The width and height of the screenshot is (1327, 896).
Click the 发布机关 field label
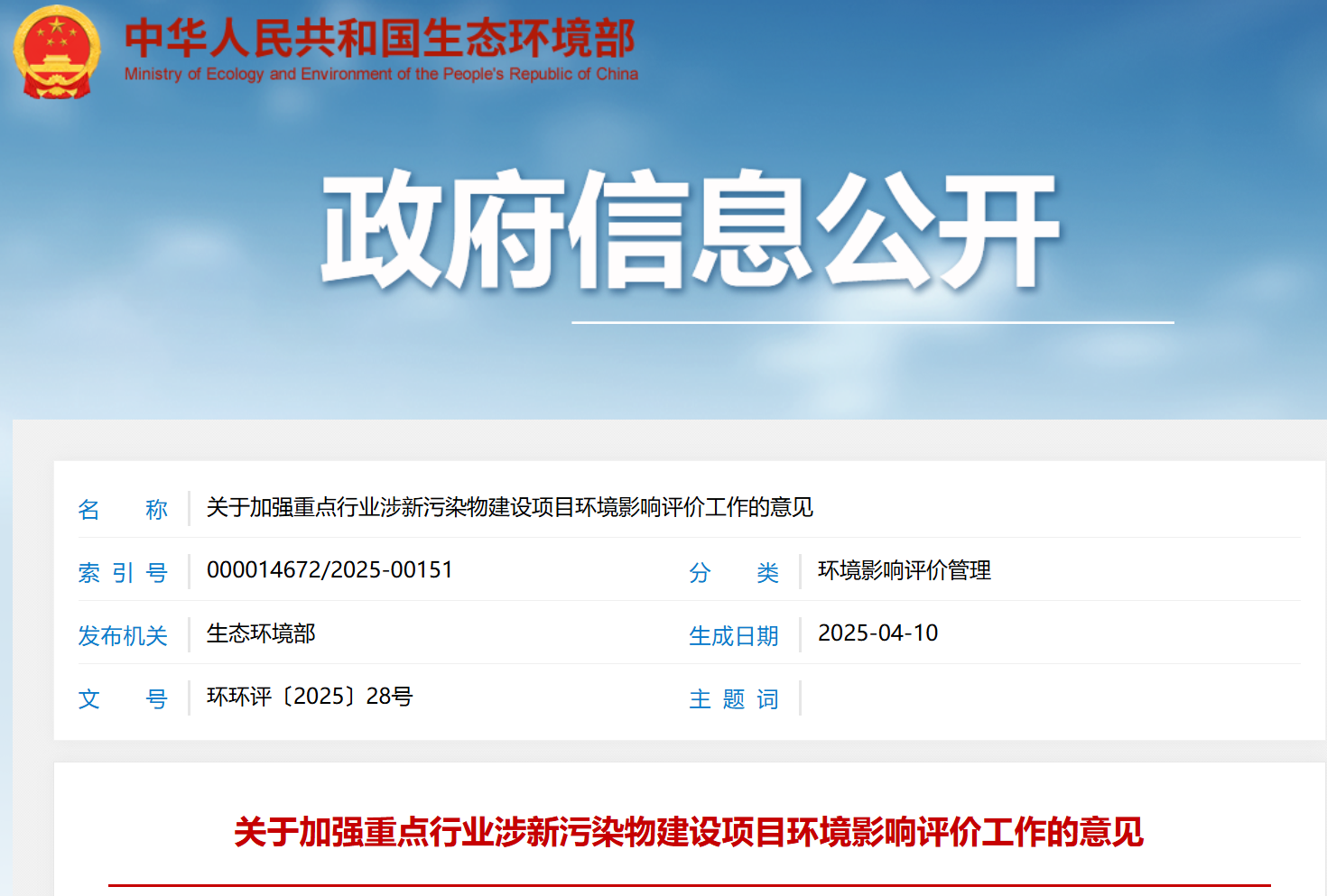123,635
